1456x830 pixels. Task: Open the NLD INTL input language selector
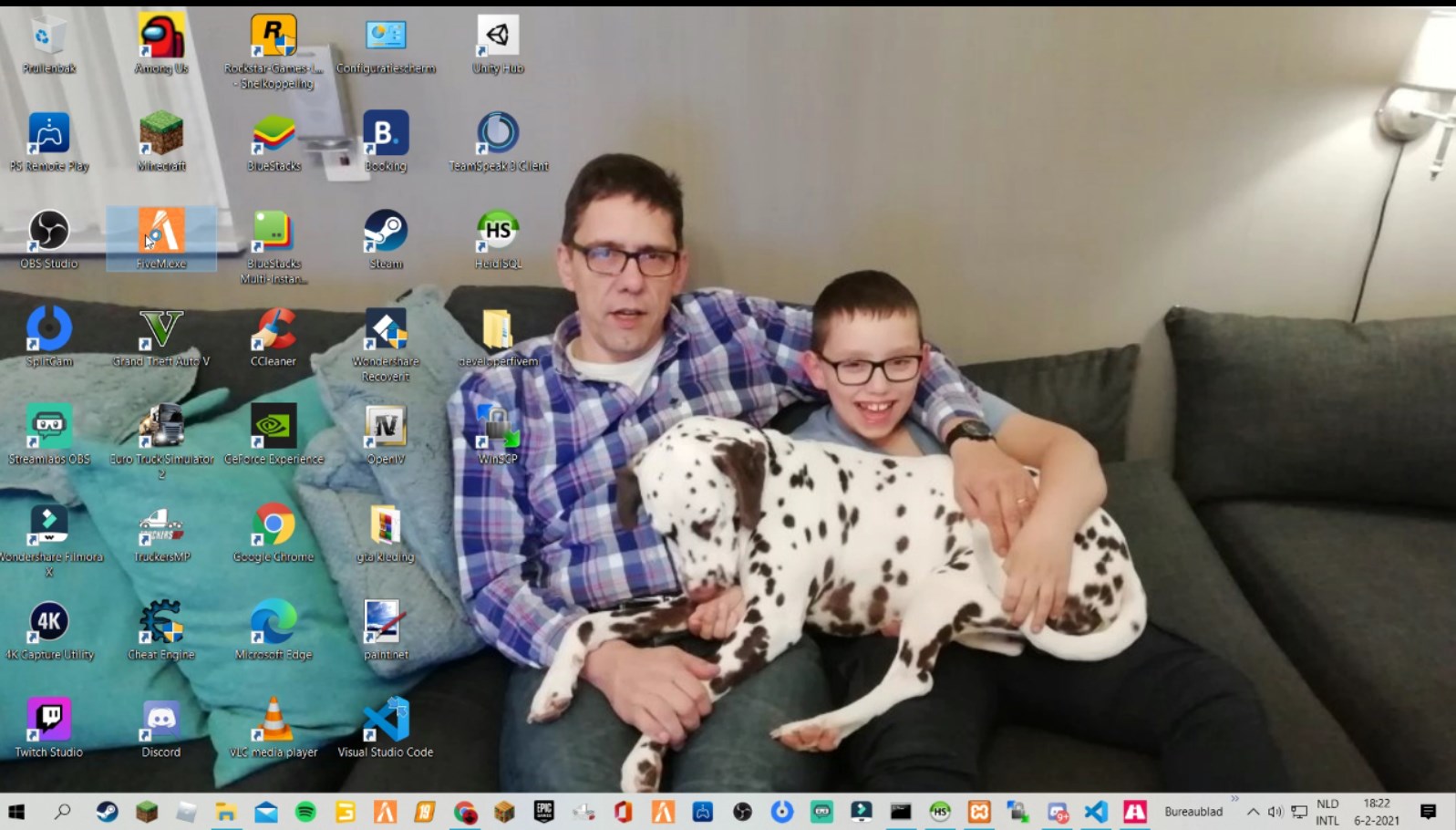click(x=1327, y=812)
